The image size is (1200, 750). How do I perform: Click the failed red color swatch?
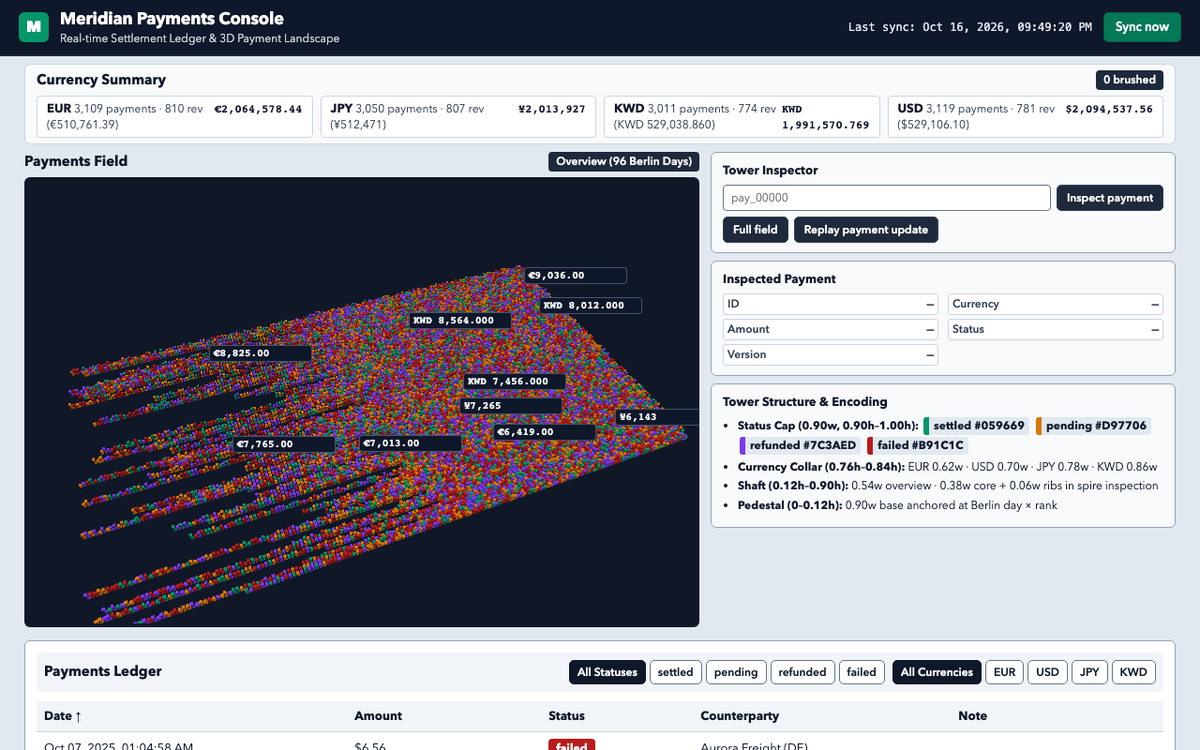[871, 446]
